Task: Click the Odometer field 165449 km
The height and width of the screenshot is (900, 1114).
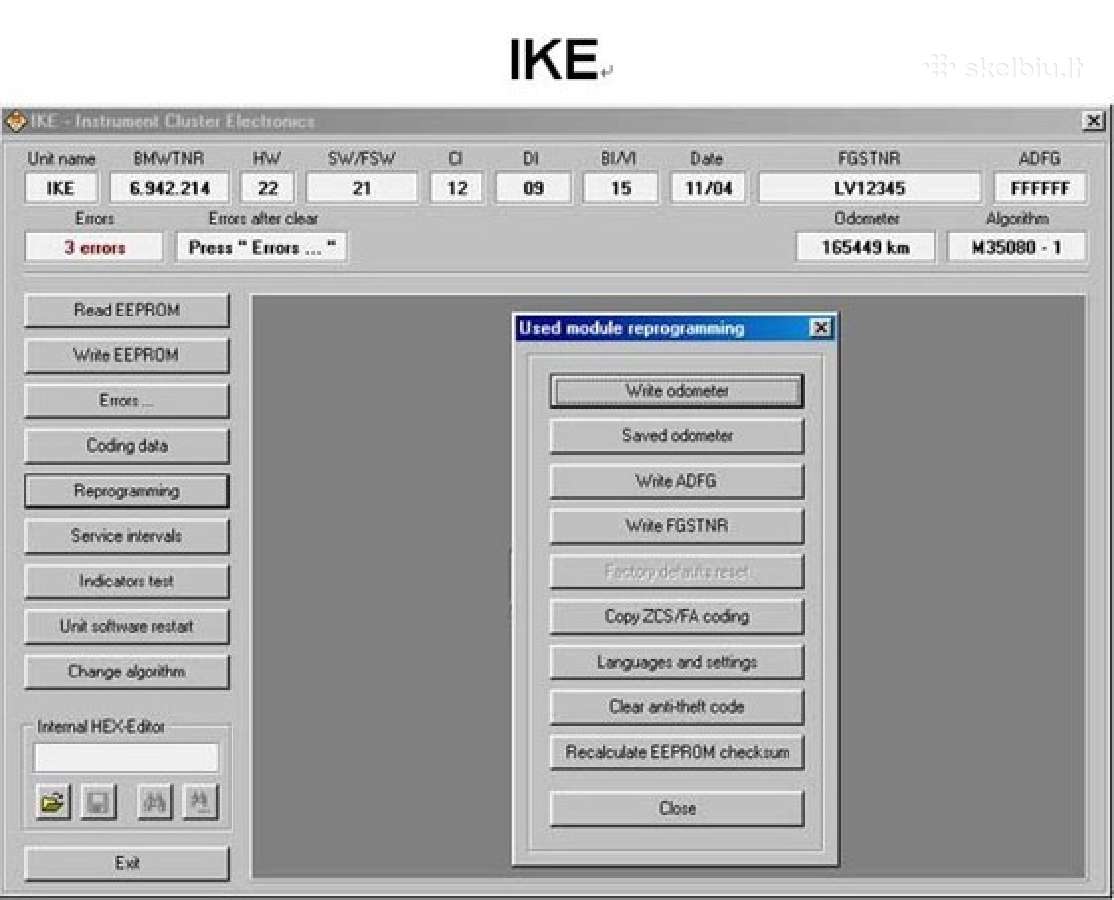Action: (865, 247)
